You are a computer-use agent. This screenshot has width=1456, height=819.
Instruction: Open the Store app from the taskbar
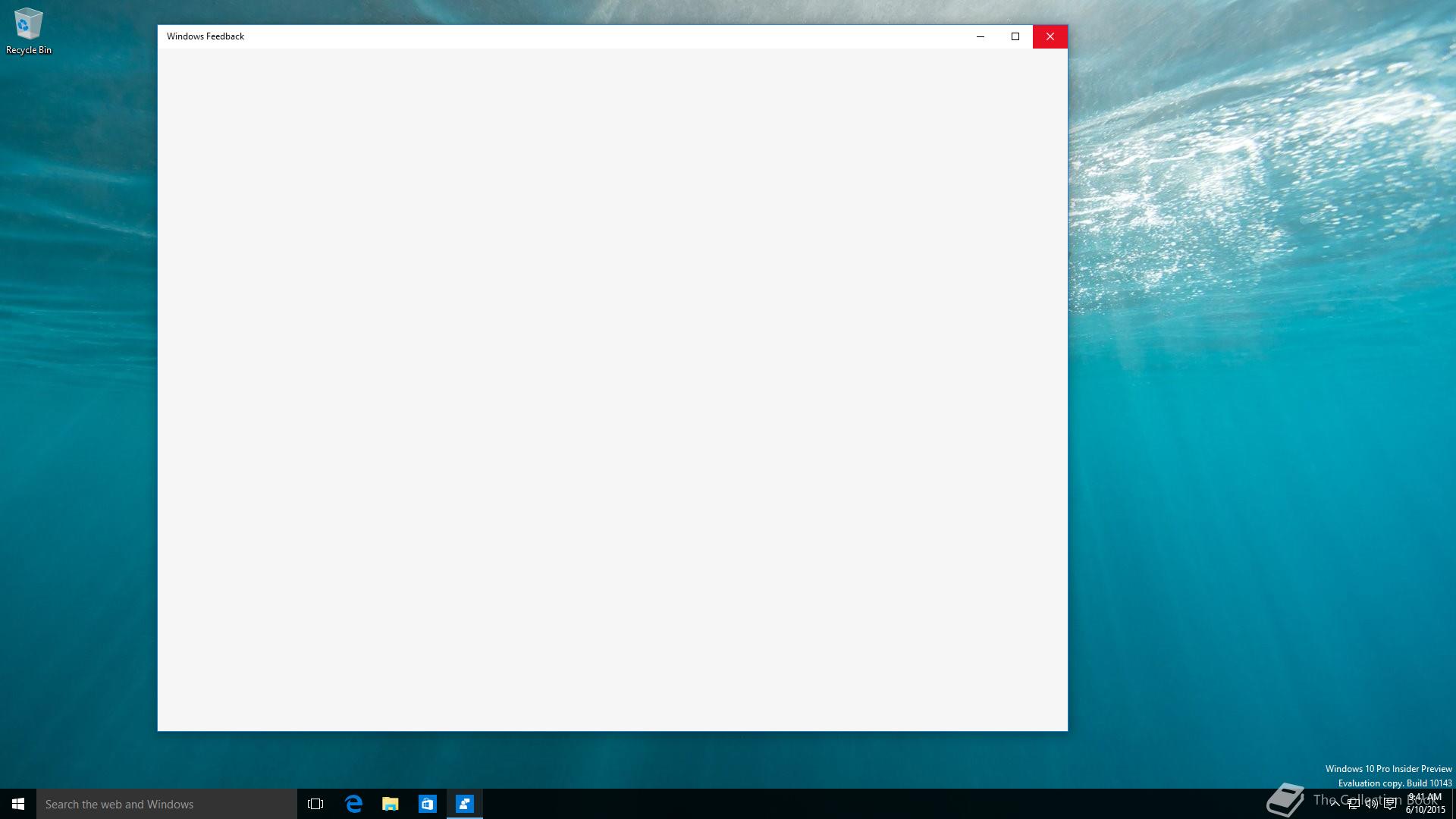coord(428,804)
